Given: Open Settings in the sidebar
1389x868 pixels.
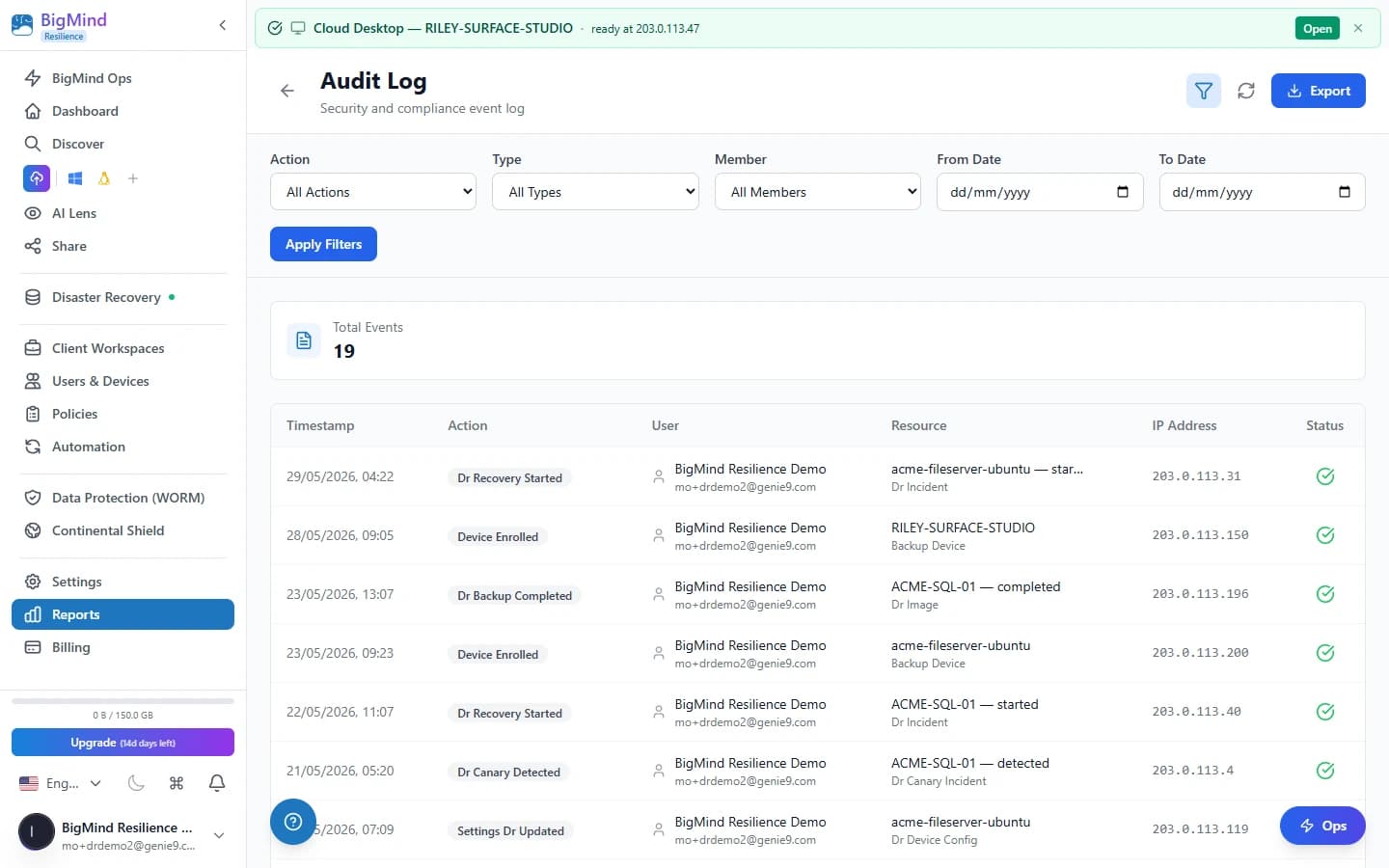Looking at the screenshot, I should 123,582.
